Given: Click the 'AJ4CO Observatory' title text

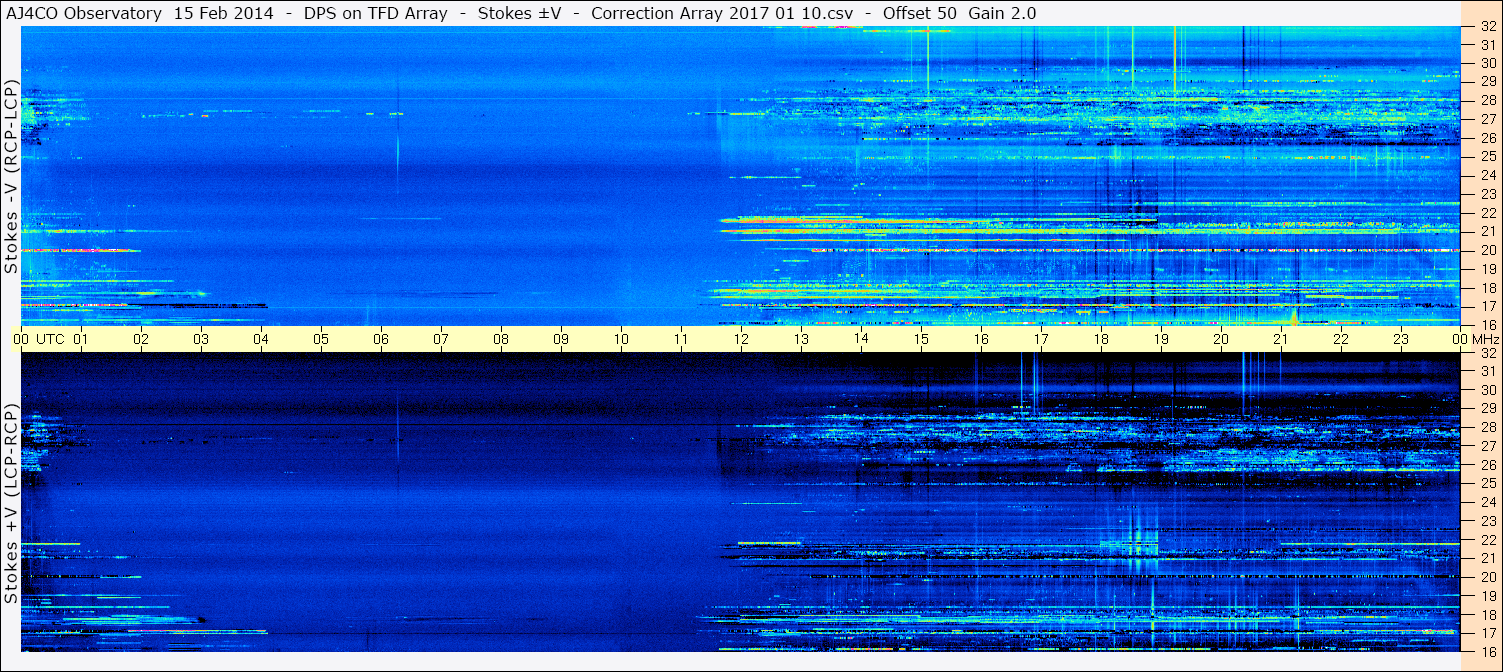Looking at the screenshot, I should [x=84, y=13].
